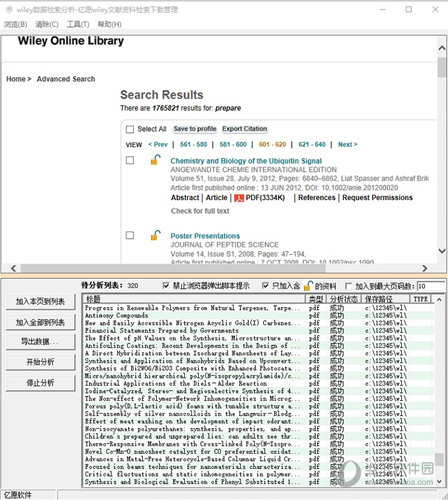The image size is (448, 500).
Task: Go to Advanced Search breadcrumb
Action: coord(66,79)
